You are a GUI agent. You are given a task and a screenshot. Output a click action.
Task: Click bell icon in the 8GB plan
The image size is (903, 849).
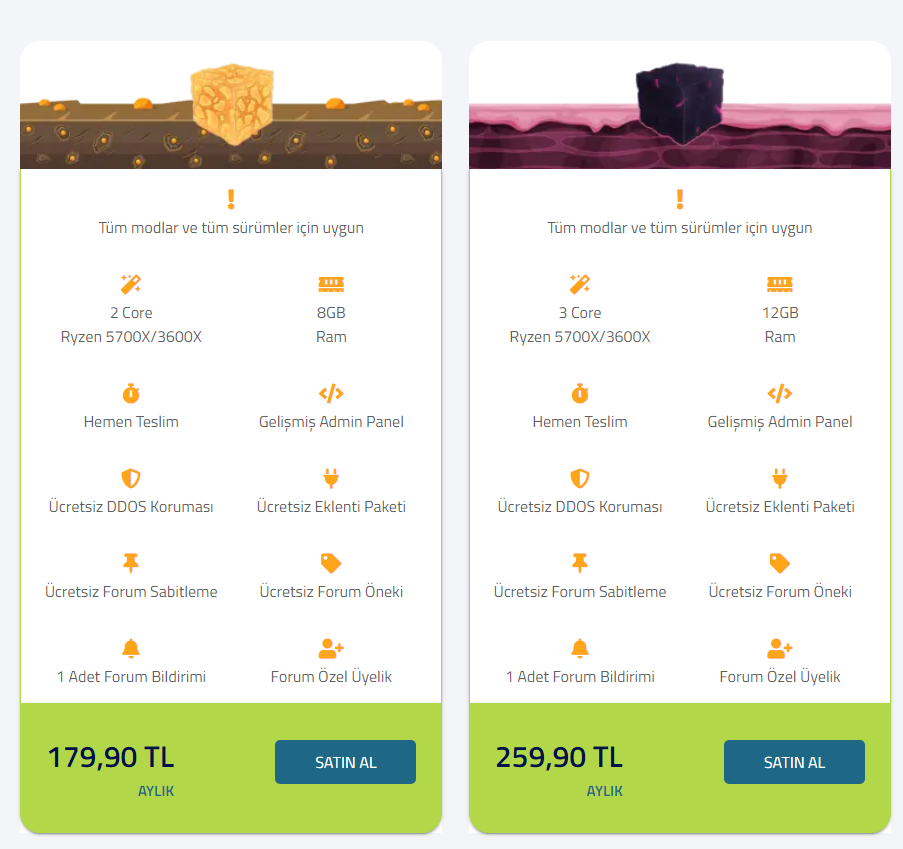pyautogui.click(x=131, y=648)
